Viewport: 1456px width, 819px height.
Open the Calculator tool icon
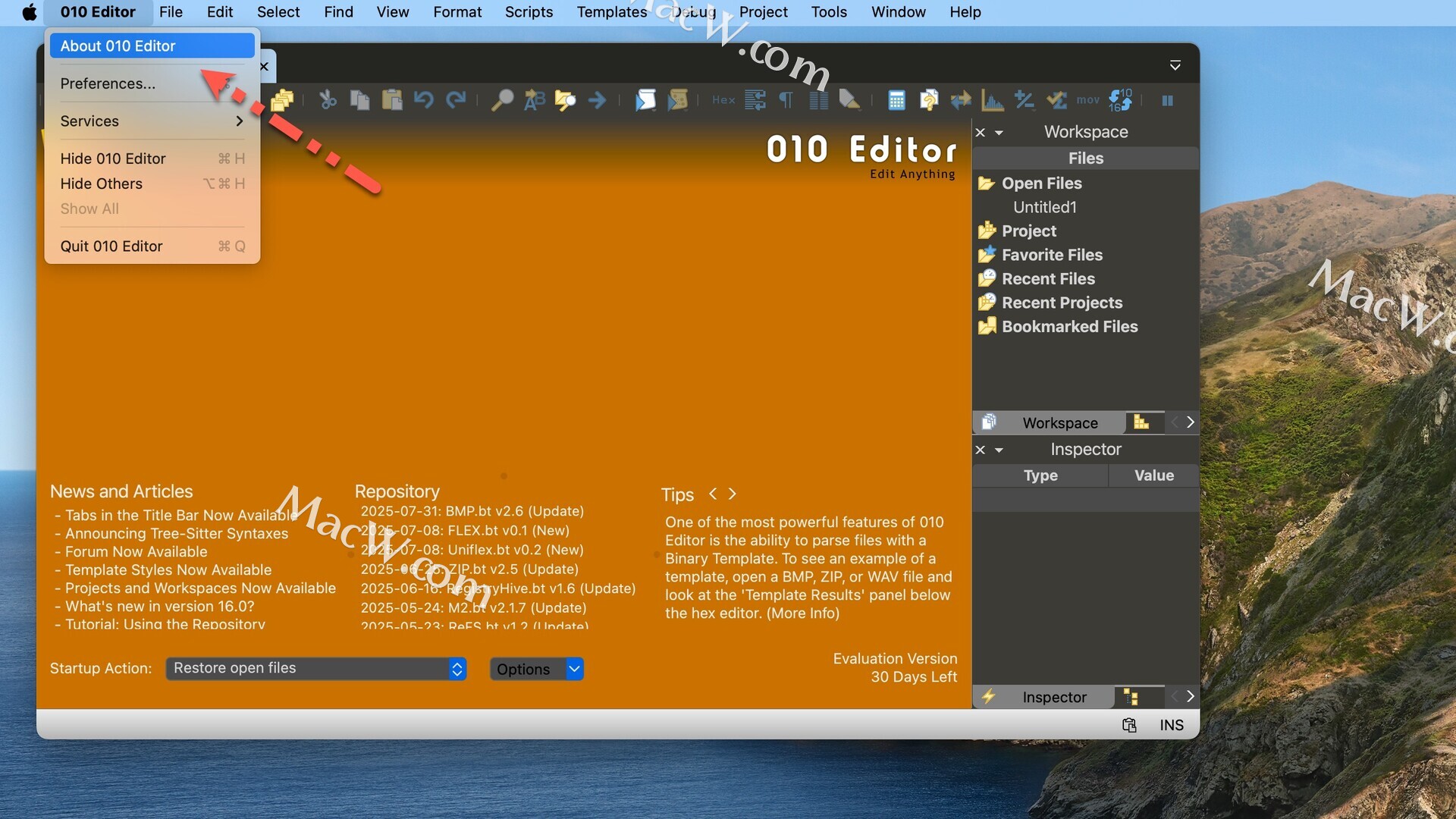point(896,100)
